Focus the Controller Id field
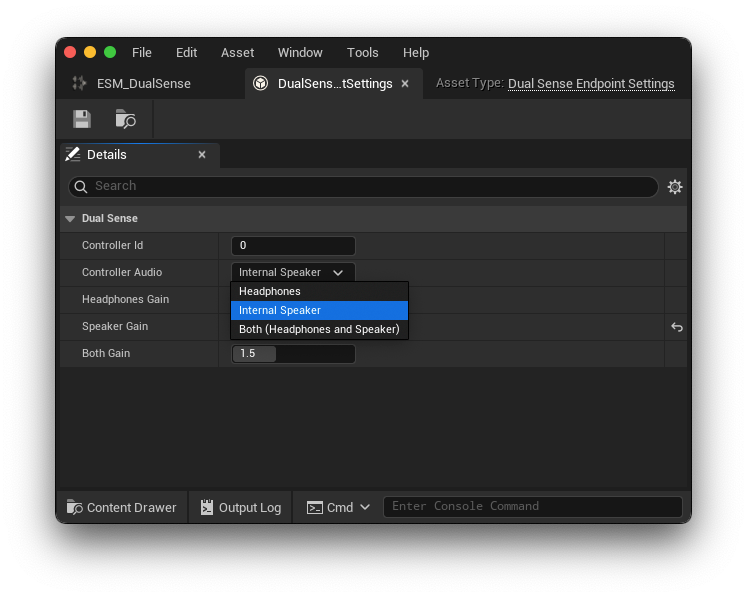 pos(293,245)
